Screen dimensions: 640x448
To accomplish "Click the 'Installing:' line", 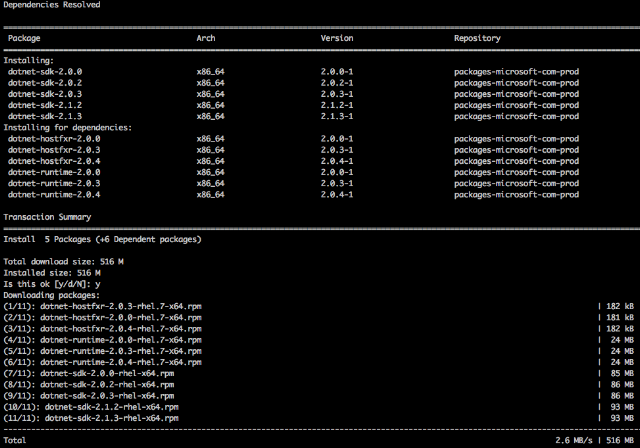I will tap(29, 60).
